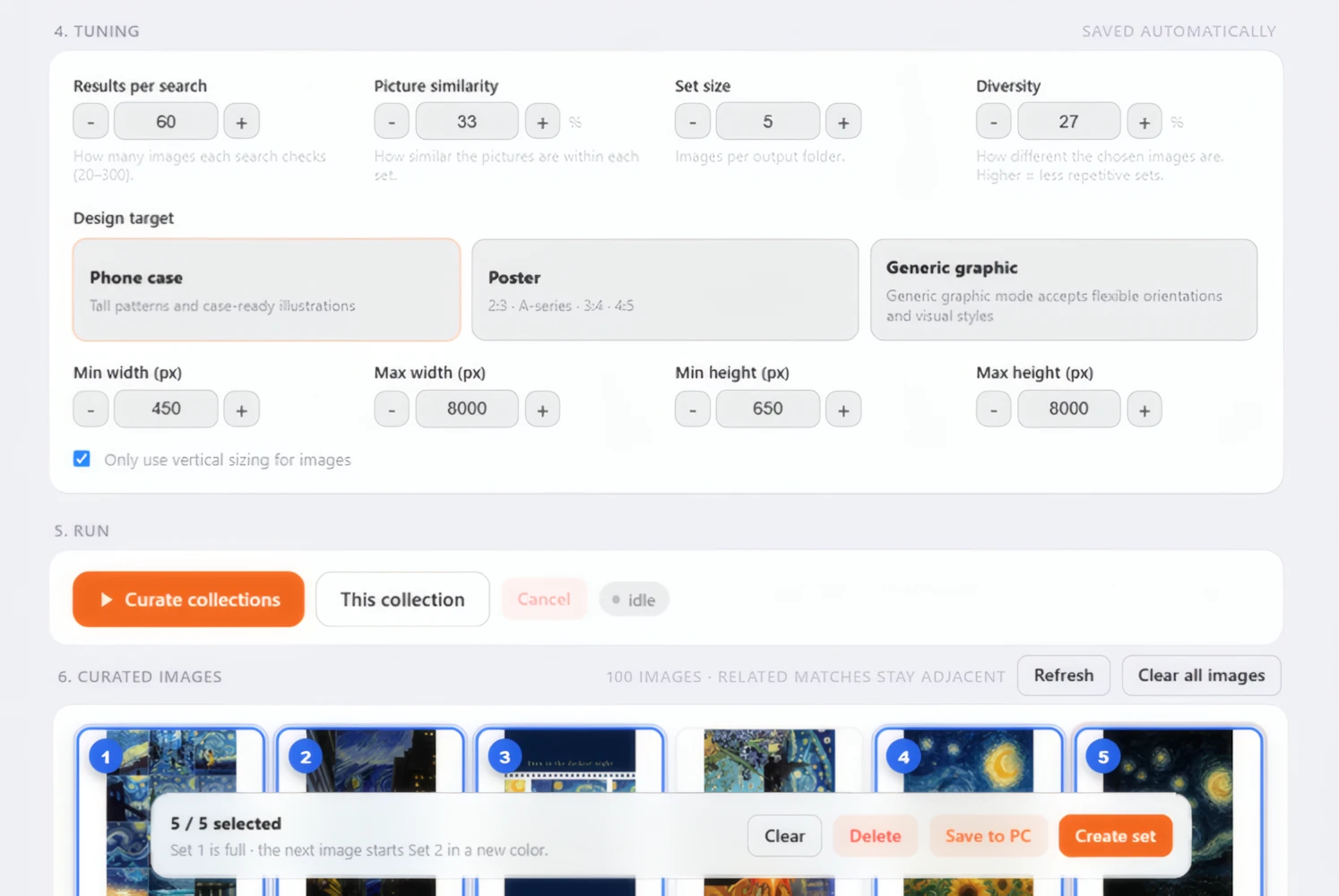
Task: Increase Picture similarity percentage
Action: coord(542,122)
